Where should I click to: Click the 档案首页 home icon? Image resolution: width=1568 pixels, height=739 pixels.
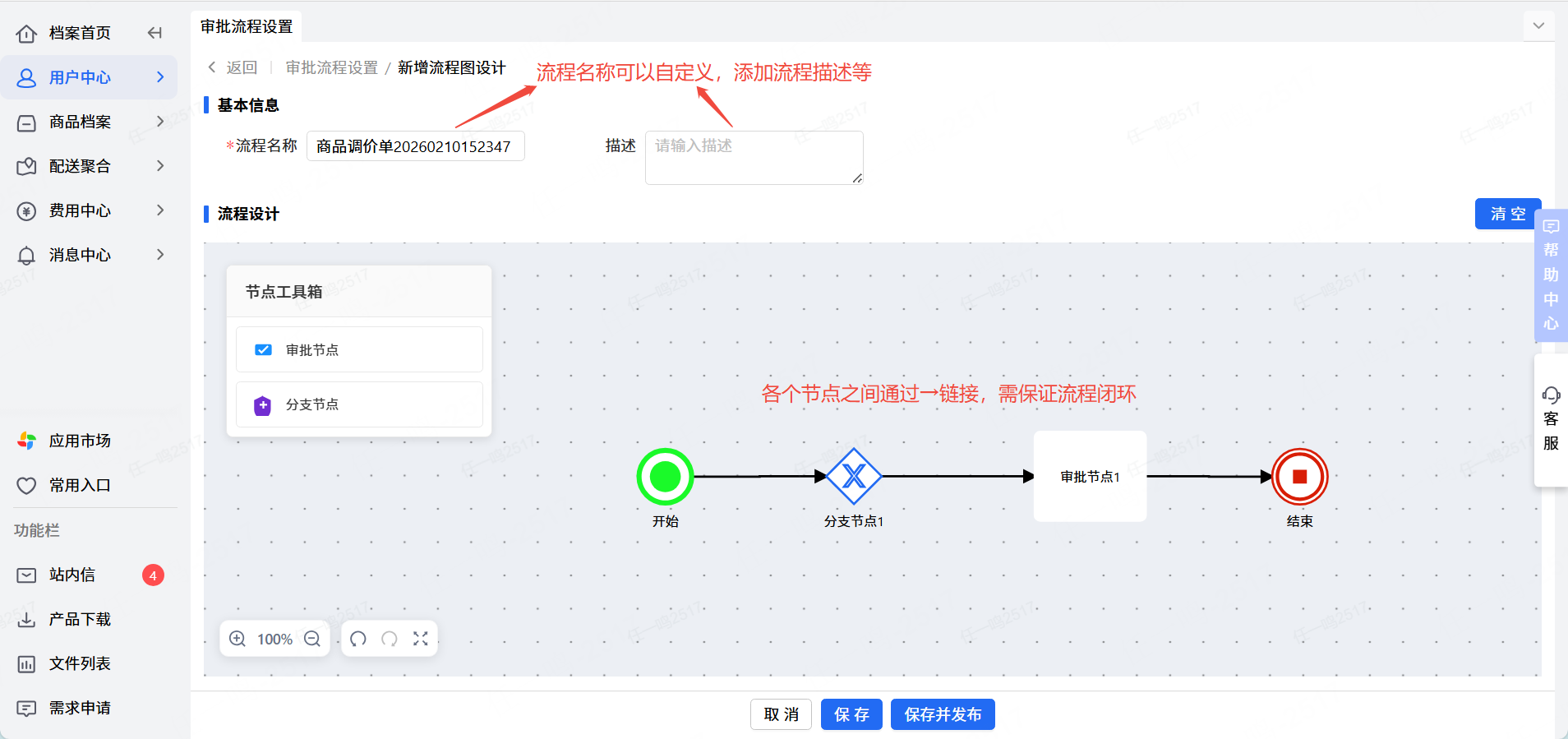coord(26,34)
